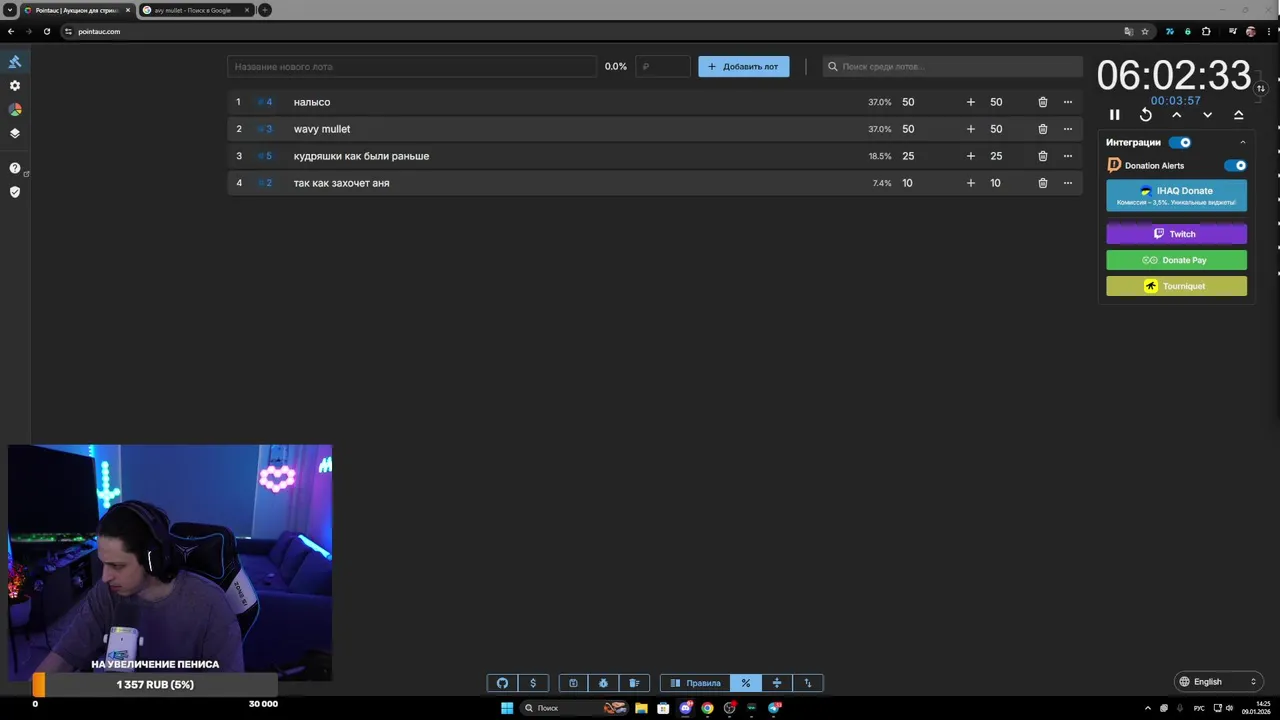The image size is (1280, 720).
Task: Add amount to 'wavy mullet' with plus
Action: pos(970,129)
